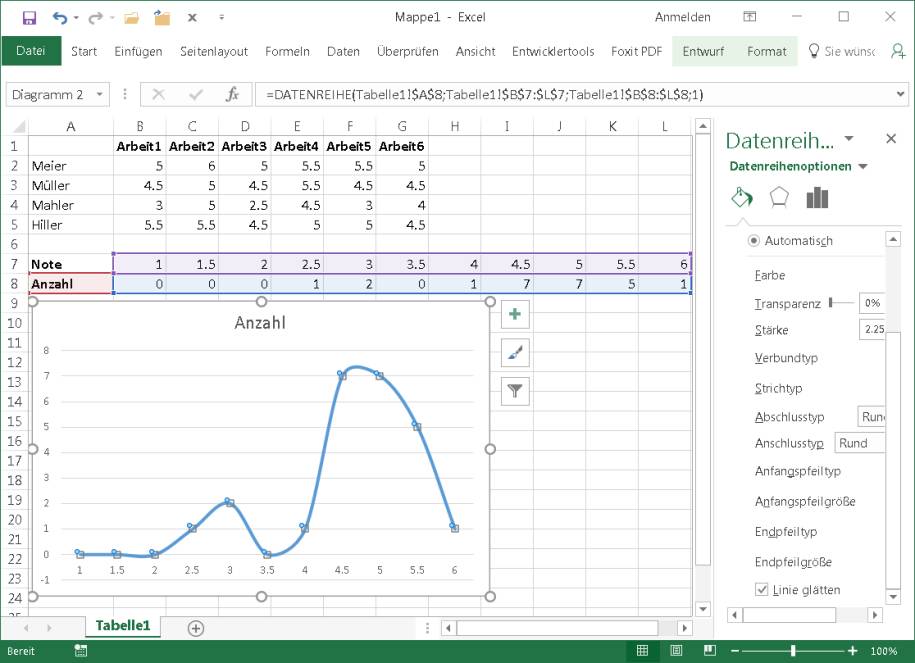Select the Automatisch radio button

(x=754, y=241)
